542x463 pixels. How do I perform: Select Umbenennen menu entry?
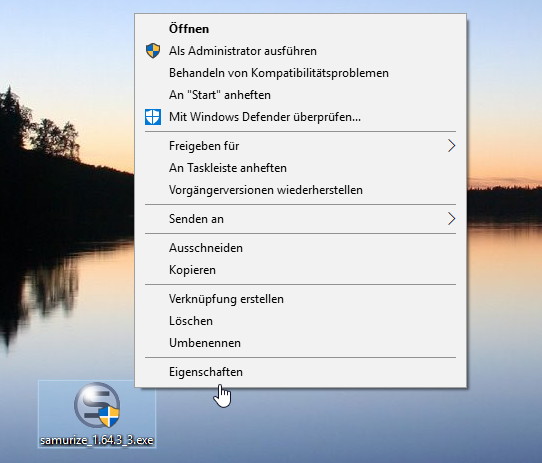coord(300,343)
